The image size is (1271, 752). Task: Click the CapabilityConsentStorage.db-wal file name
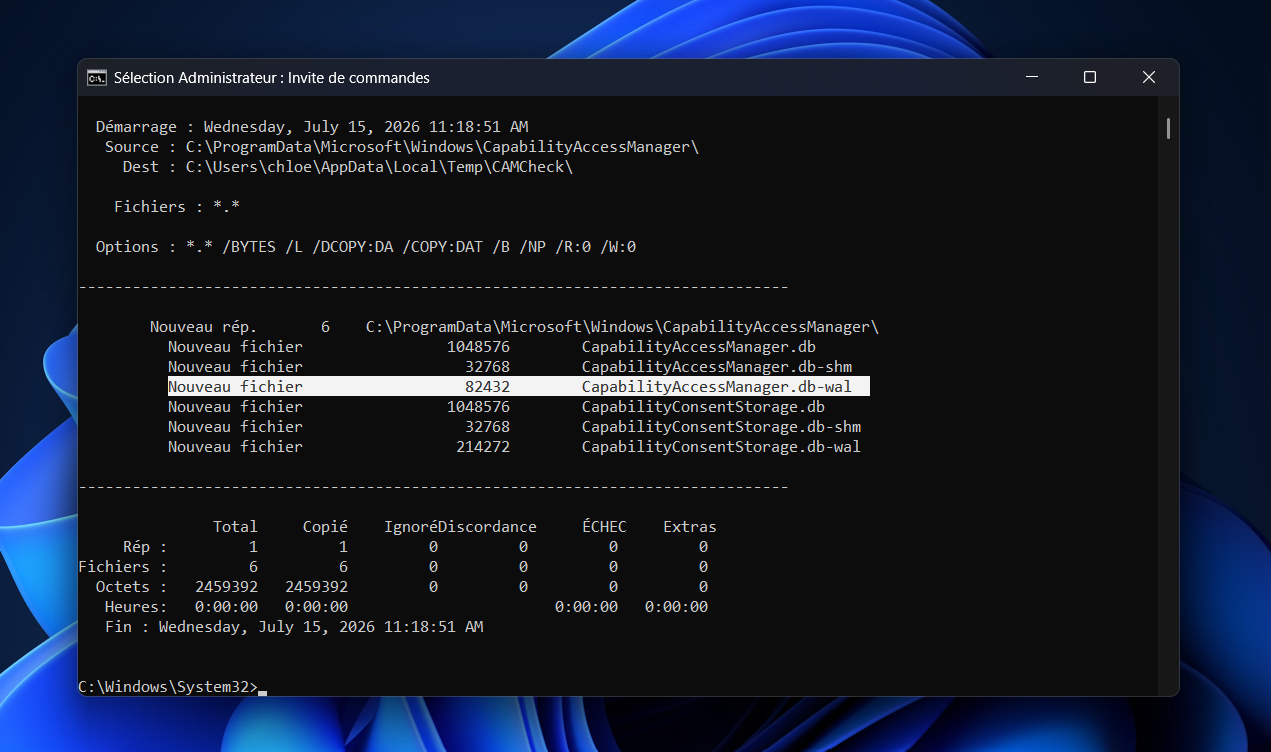point(721,447)
